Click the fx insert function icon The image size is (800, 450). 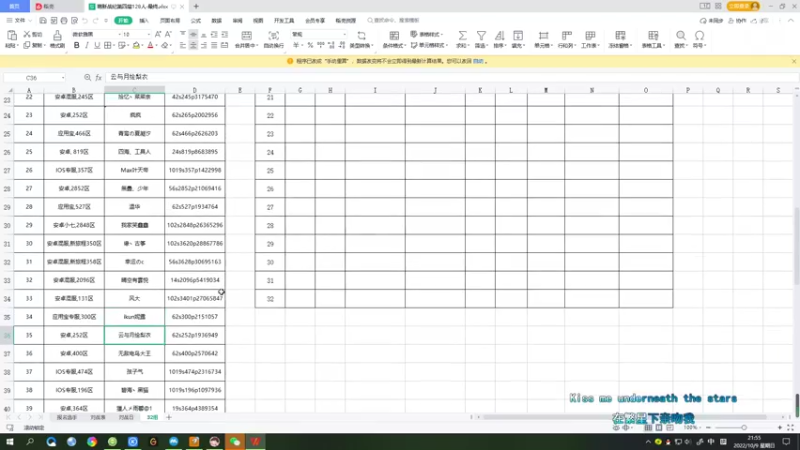coord(98,78)
